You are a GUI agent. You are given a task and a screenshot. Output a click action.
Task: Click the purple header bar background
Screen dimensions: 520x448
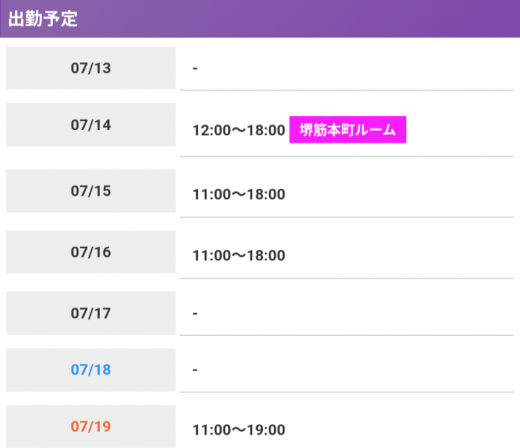click(x=300, y=19)
